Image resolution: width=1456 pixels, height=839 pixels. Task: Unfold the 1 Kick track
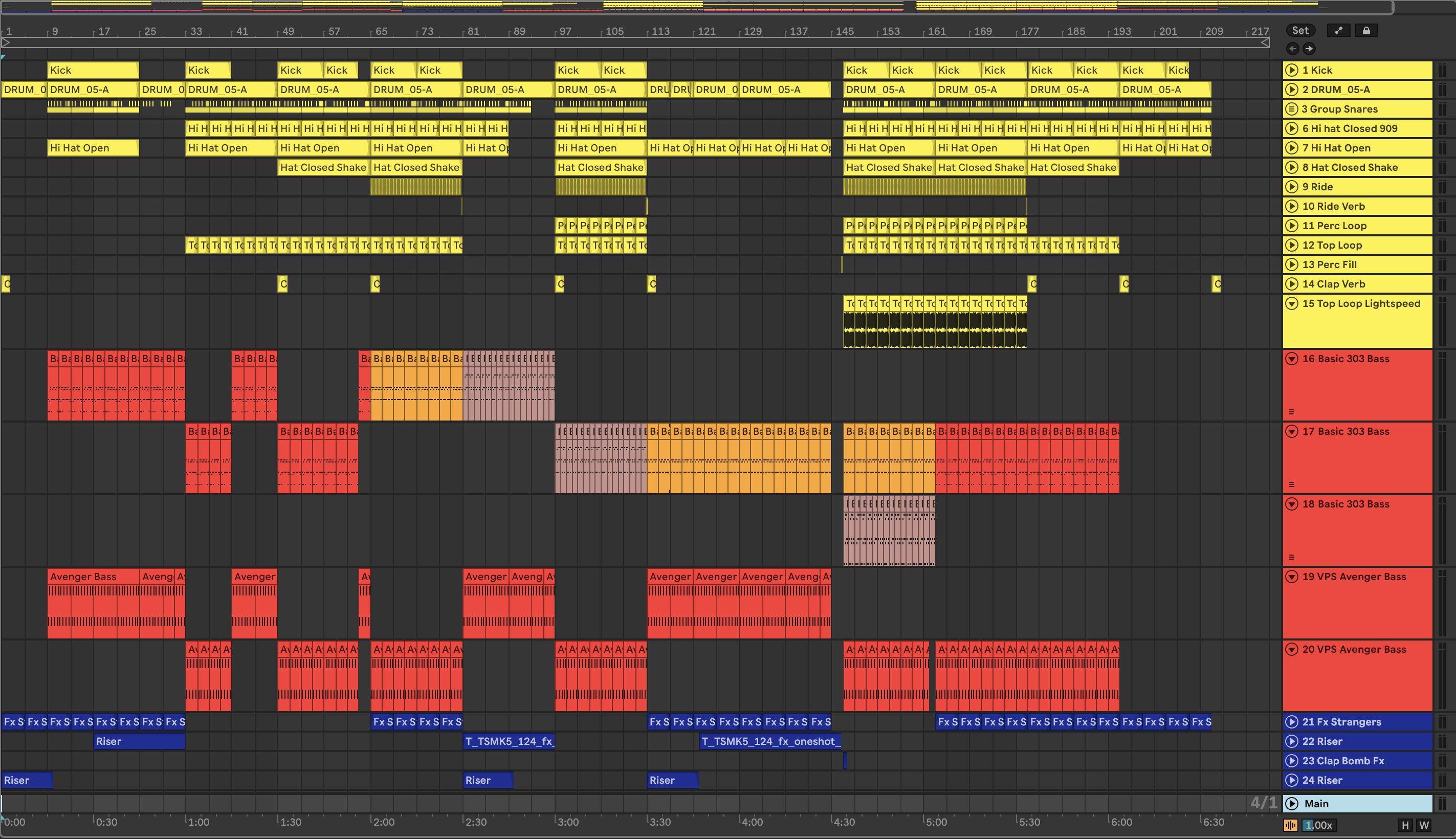(x=1292, y=70)
